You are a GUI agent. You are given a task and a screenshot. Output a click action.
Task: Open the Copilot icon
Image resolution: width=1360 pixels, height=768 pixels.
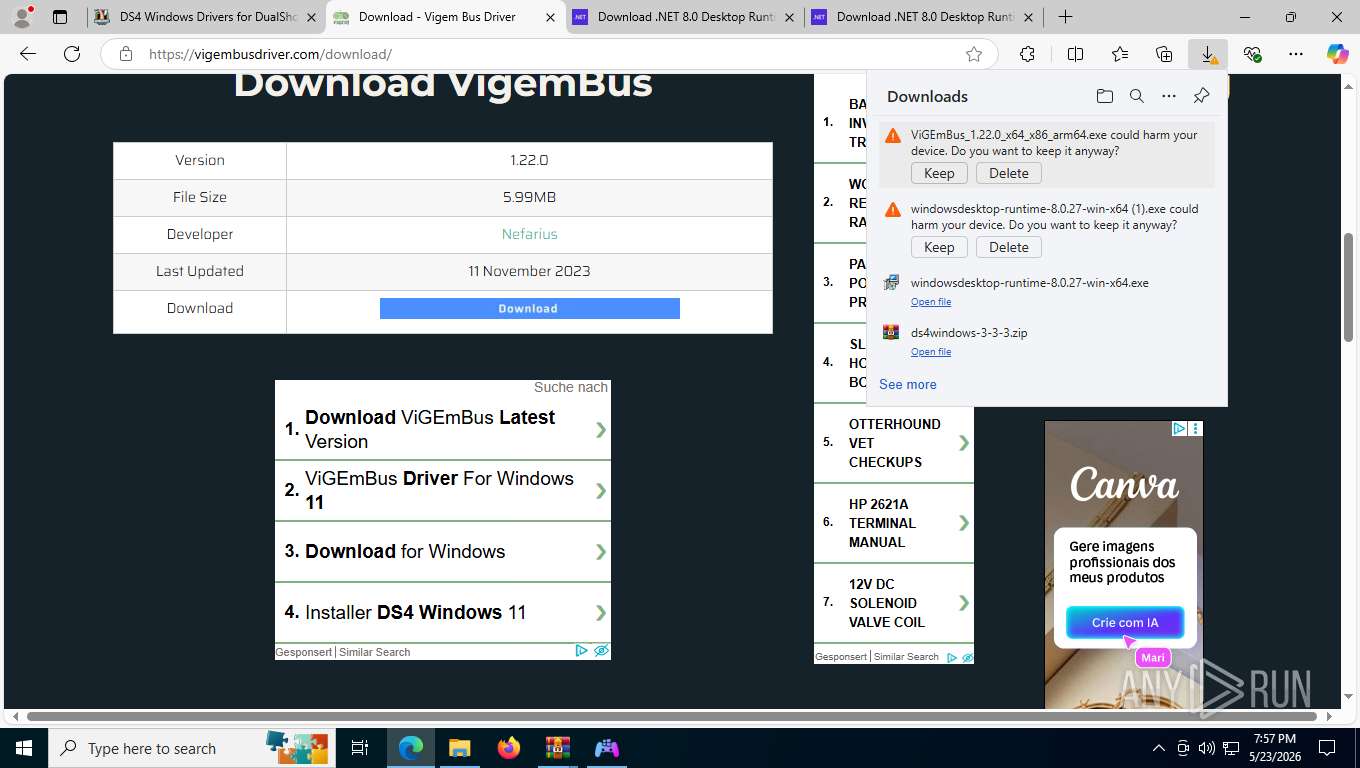coord(1337,54)
